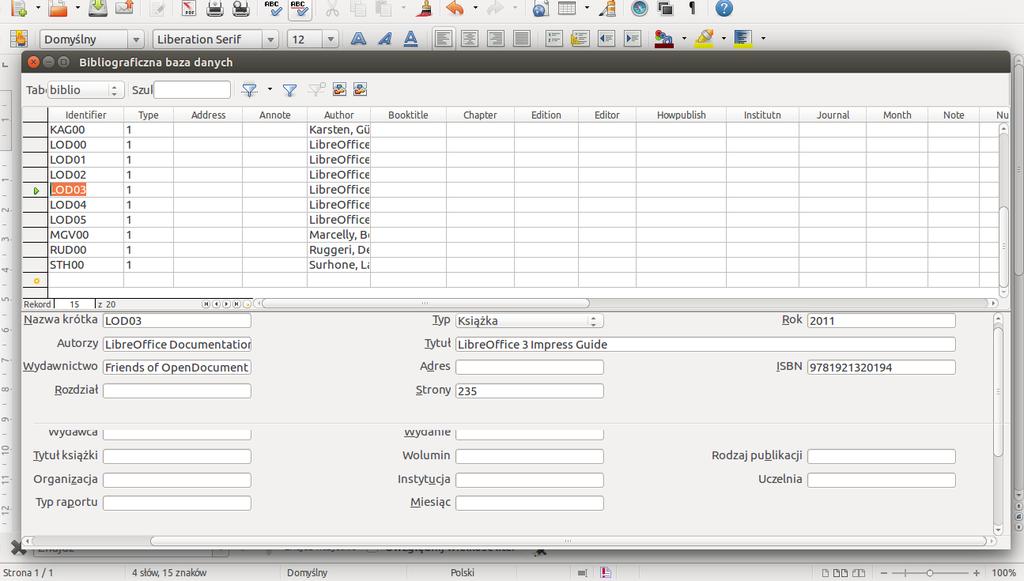This screenshot has width=1024, height=581.
Task: Apply the yellow highlighting color
Action: point(704,39)
